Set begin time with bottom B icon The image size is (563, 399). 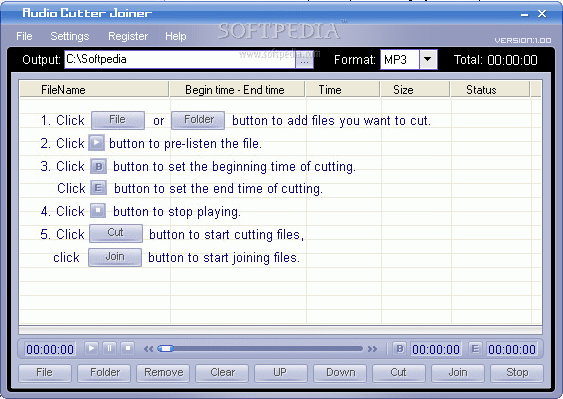click(x=400, y=349)
